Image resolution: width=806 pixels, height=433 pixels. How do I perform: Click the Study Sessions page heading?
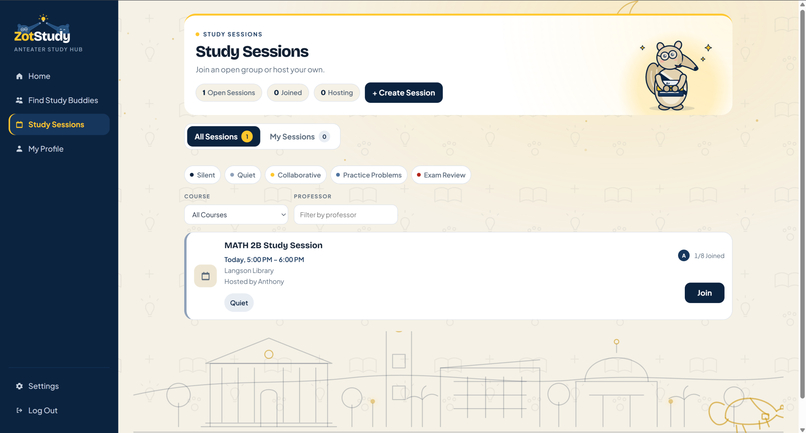point(252,51)
